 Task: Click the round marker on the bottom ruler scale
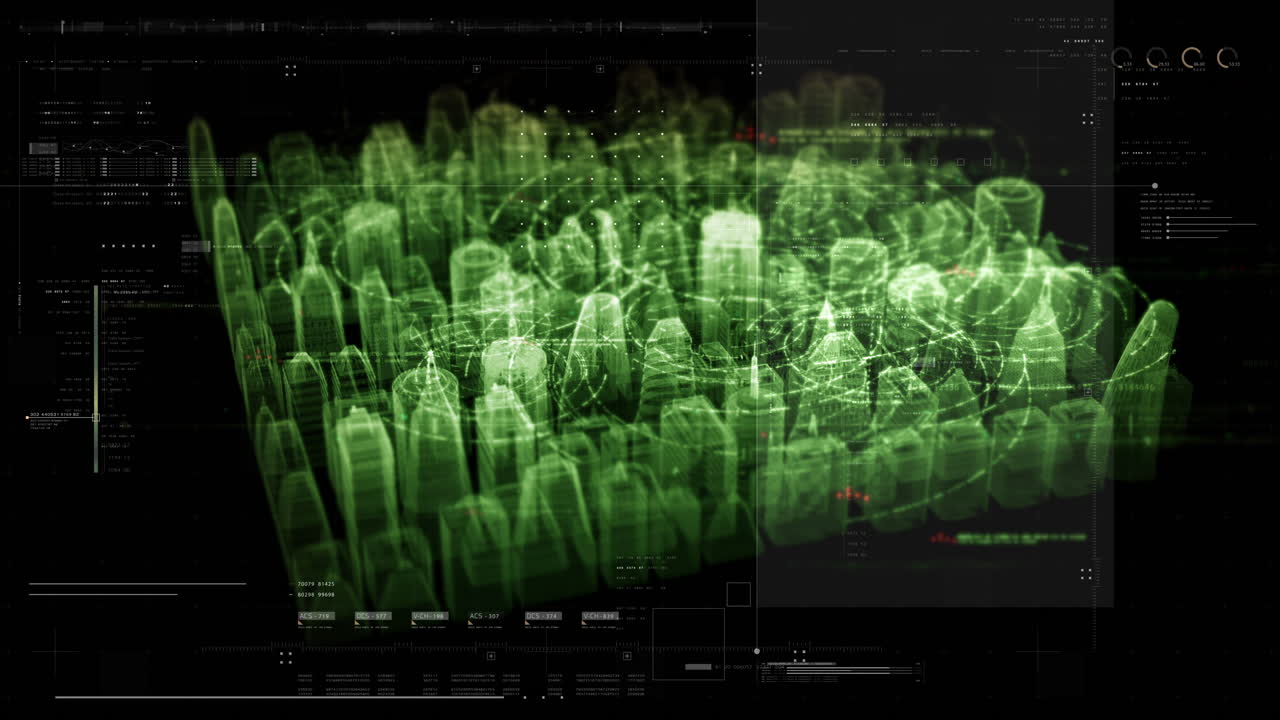(757, 651)
